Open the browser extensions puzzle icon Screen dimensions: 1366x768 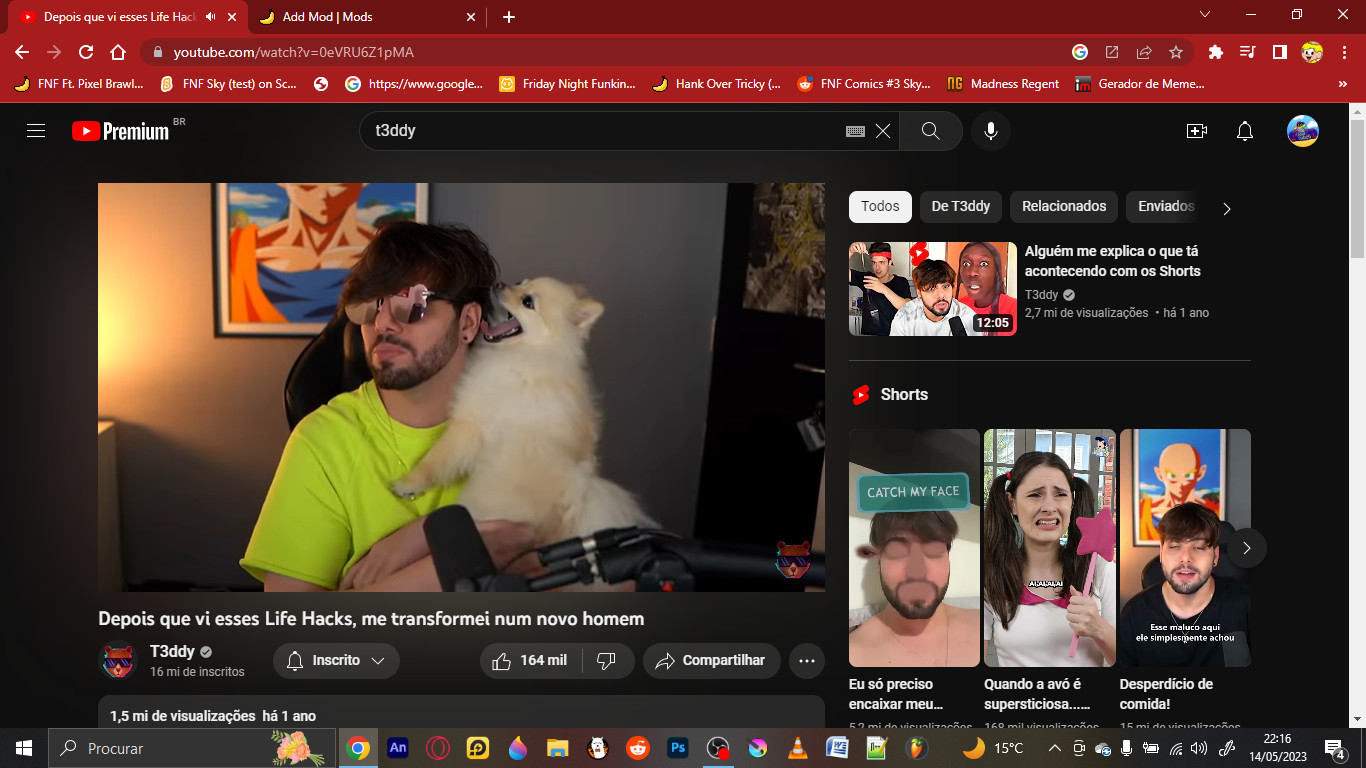tap(1216, 52)
